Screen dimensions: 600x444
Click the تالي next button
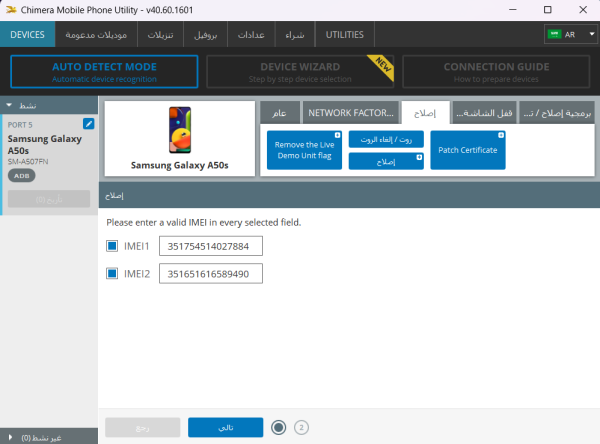(225, 427)
